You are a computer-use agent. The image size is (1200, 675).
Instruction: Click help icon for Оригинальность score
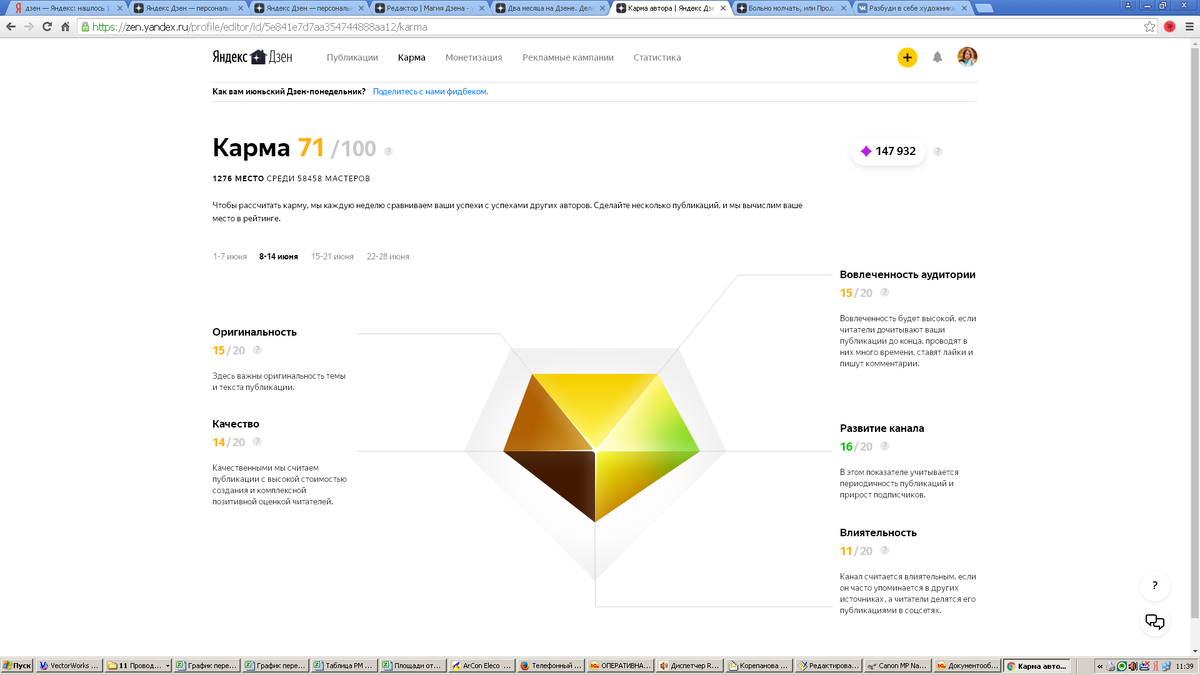tap(257, 350)
